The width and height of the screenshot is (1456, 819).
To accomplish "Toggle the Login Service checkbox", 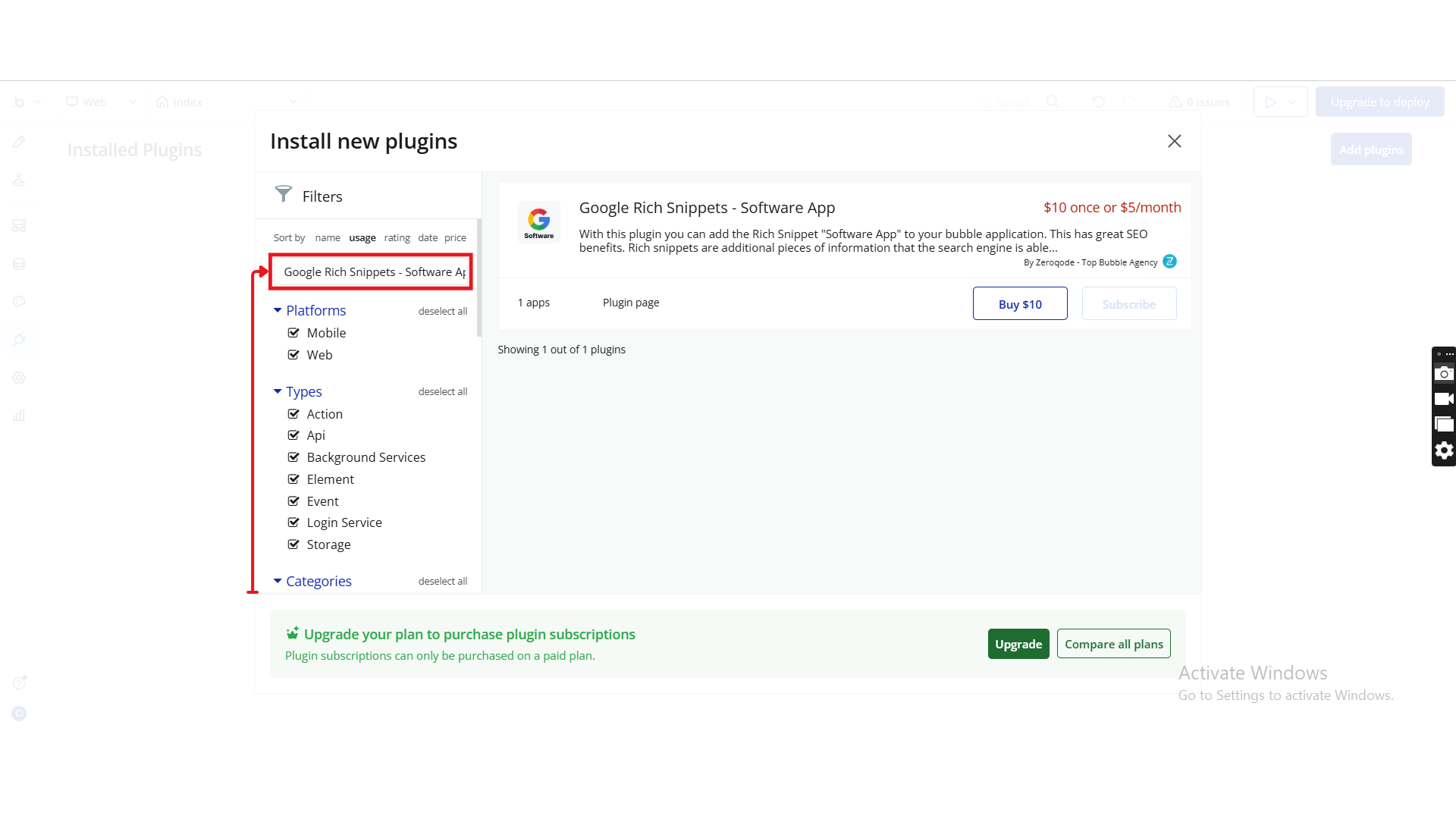I will pyautogui.click(x=293, y=522).
